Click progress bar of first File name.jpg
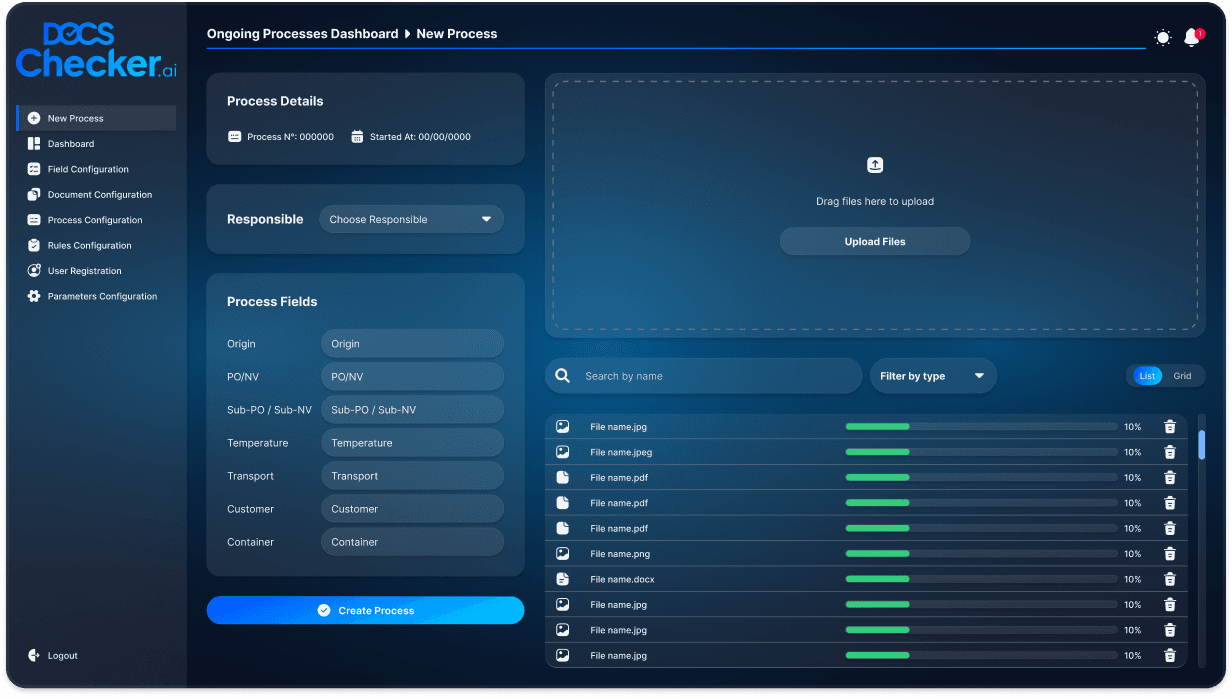 coord(981,427)
